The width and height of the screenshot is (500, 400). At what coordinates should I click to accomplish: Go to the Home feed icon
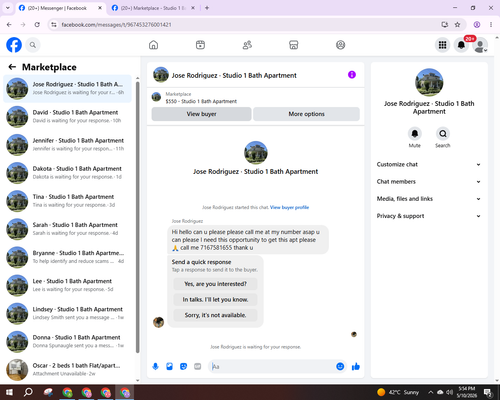(153, 45)
